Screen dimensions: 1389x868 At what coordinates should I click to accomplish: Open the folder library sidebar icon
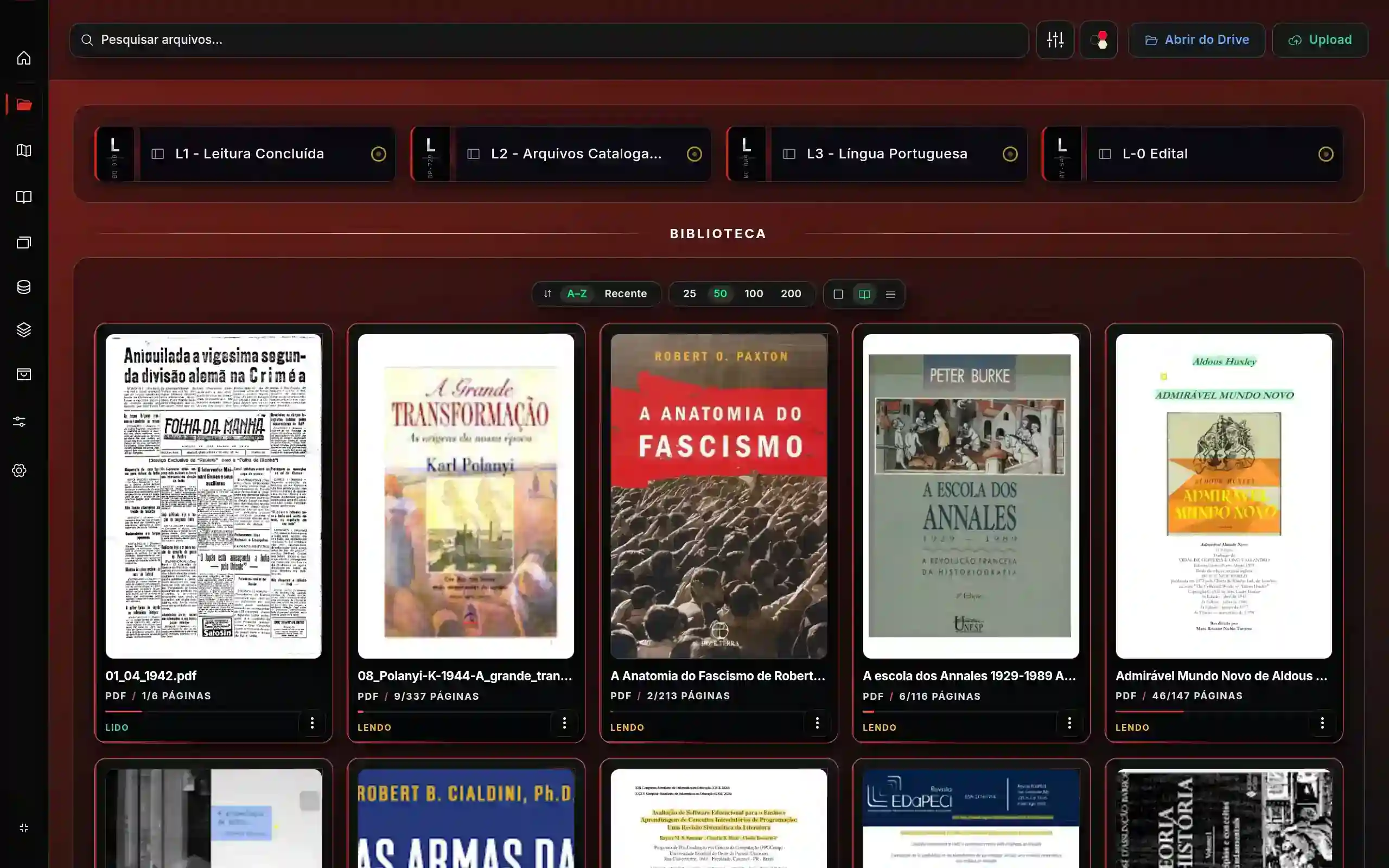[x=23, y=105]
